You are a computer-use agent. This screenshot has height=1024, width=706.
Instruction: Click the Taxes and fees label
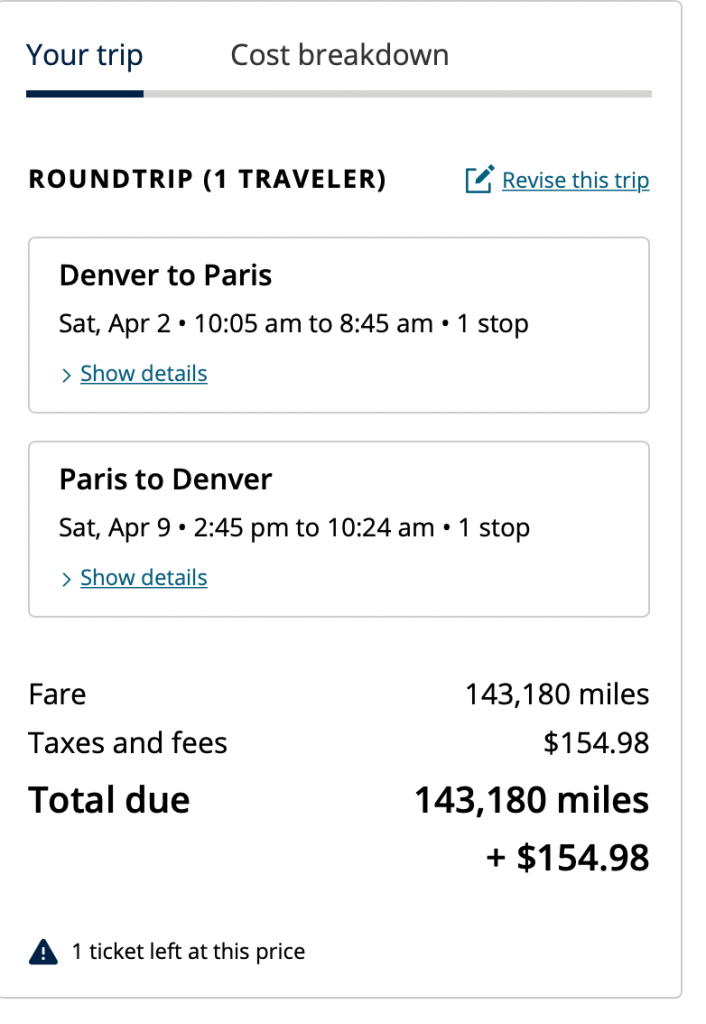click(128, 743)
